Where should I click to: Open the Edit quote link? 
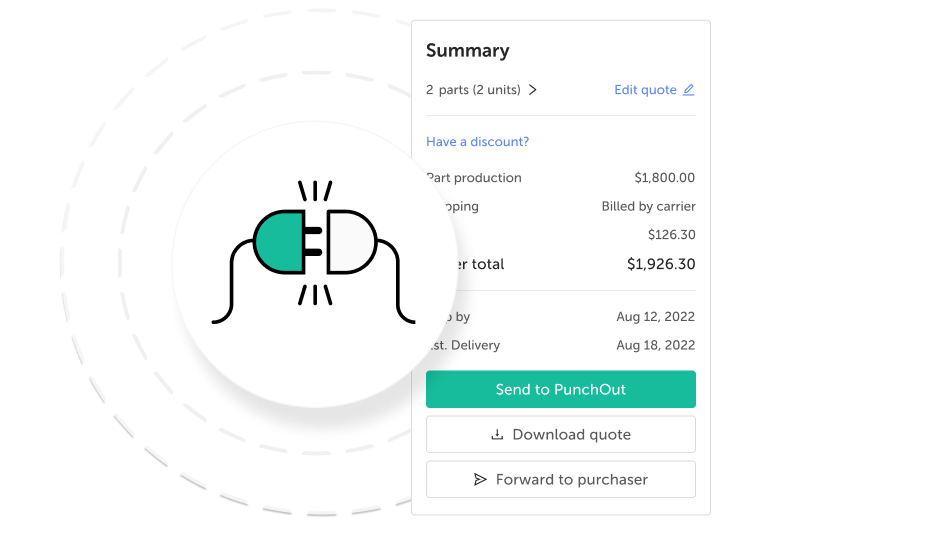coord(645,90)
